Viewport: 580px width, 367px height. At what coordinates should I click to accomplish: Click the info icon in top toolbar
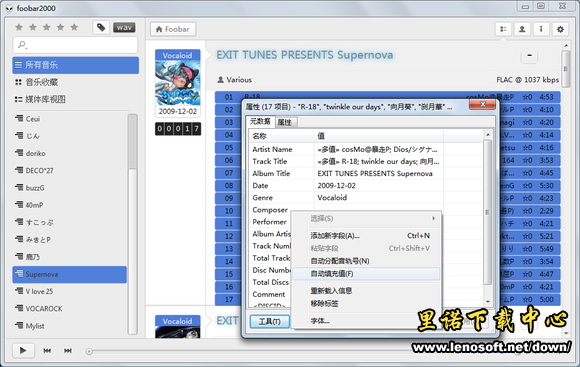[541, 29]
